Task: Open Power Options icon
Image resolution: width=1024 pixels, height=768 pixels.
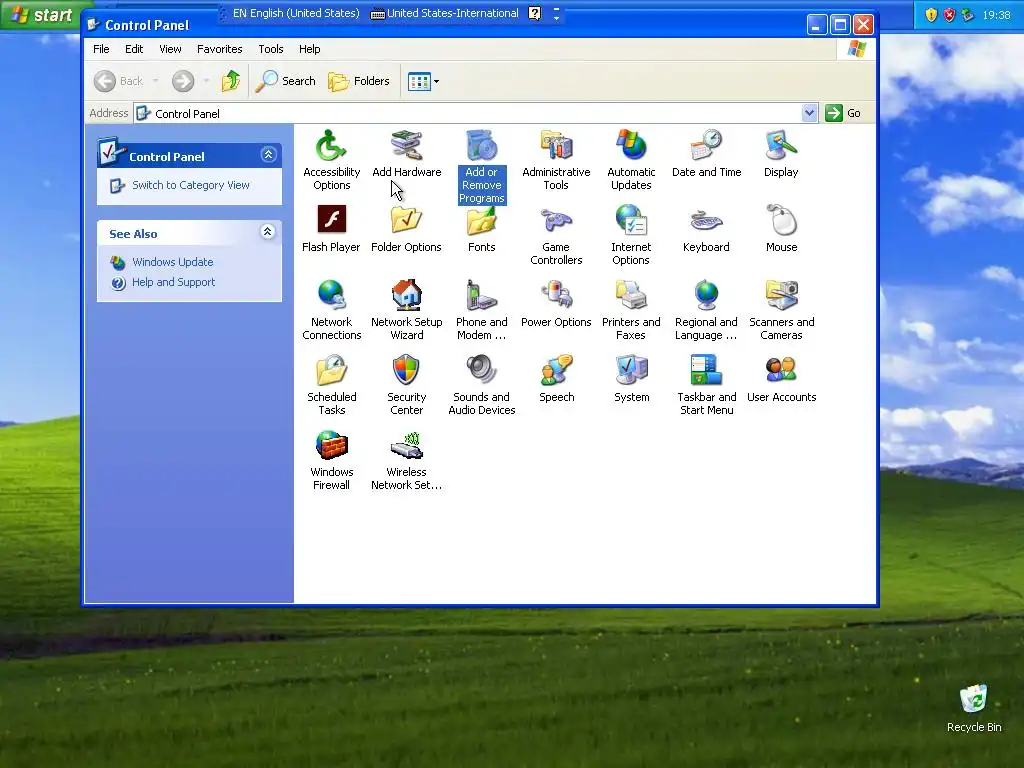Action: tap(556, 304)
